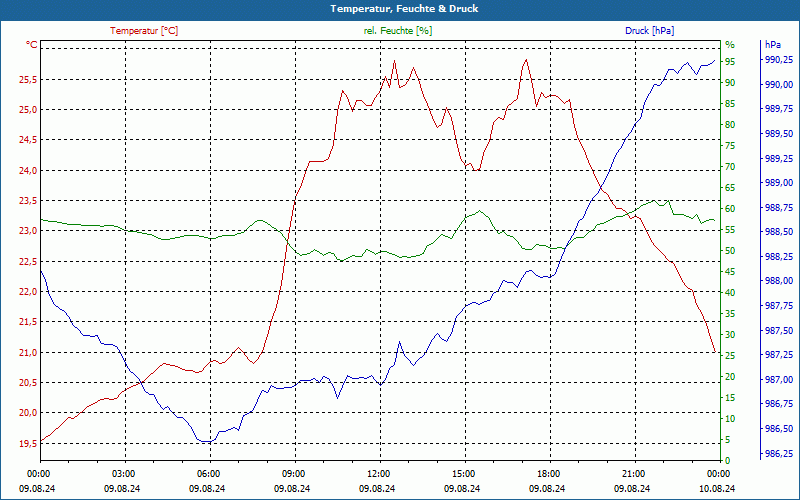Click the 989,50 pressure axis value
Screen dimensions: 800x500
click(779, 134)
